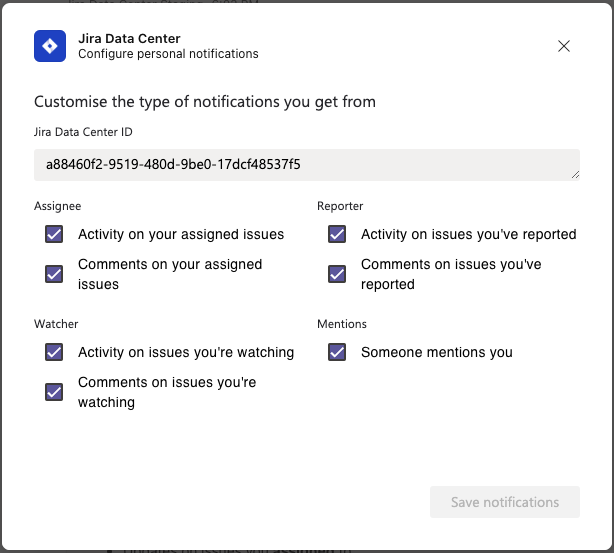
Task: Uncheck Activity on your assigned issues
Action: pos(54,234)
